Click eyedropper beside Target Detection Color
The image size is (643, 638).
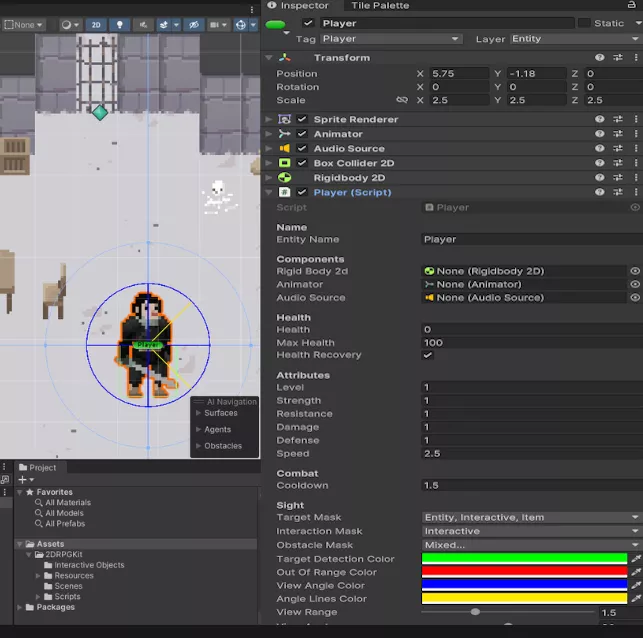(635, 559)
